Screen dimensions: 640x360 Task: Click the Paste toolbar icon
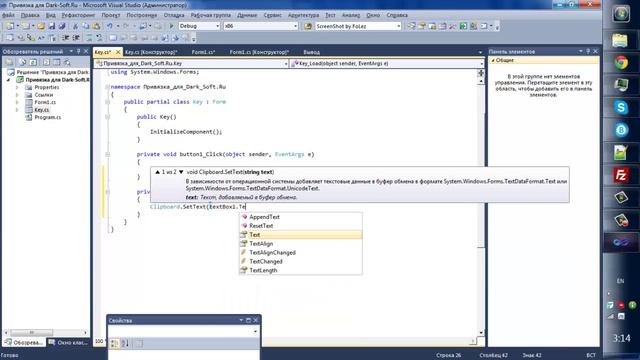click(96, 26)
